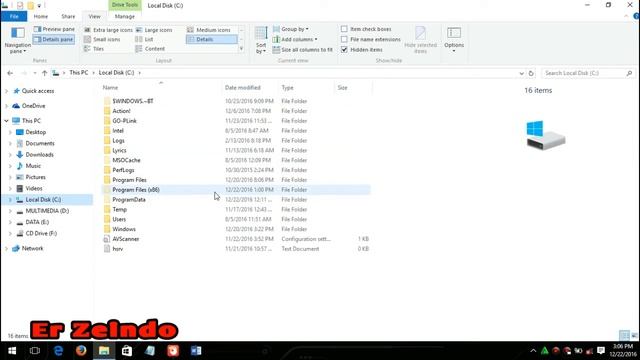Select MULTIMEDIA (D:) drive
This screenshot has height=360, width=640.
coord(47,211)
